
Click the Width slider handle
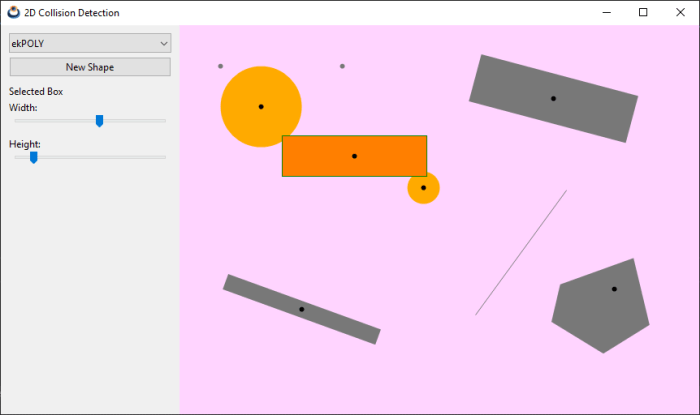tap(99, 121)
